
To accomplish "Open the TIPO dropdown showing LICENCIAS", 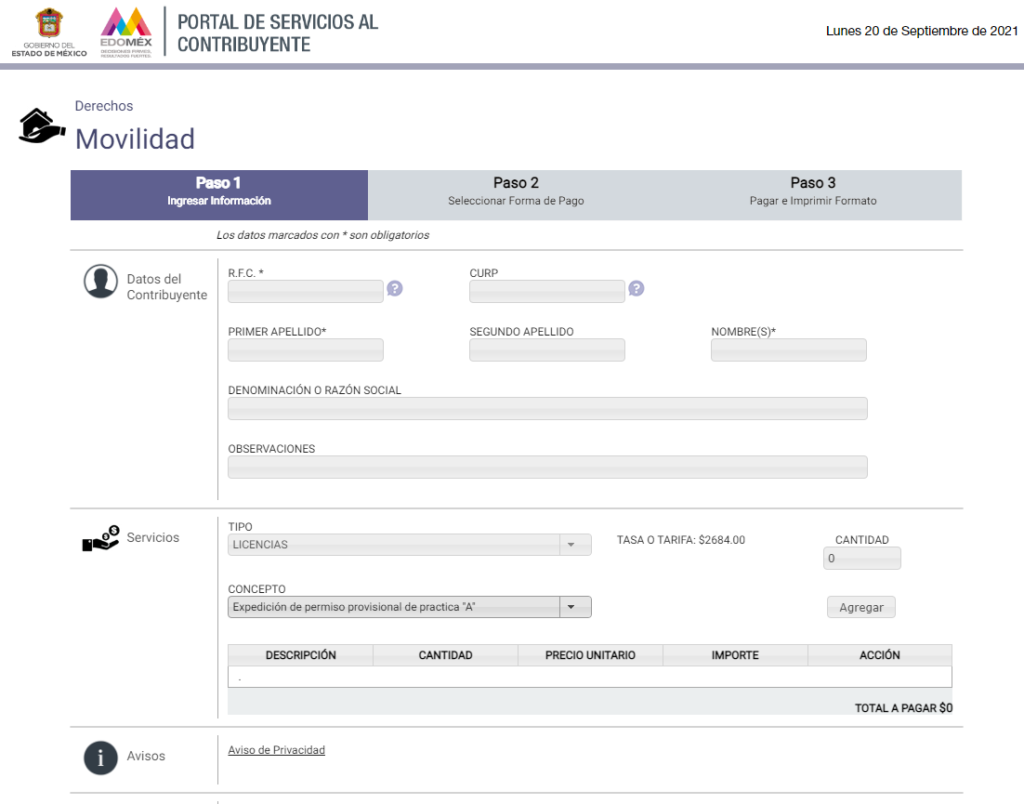I will (x=403, y=545).
